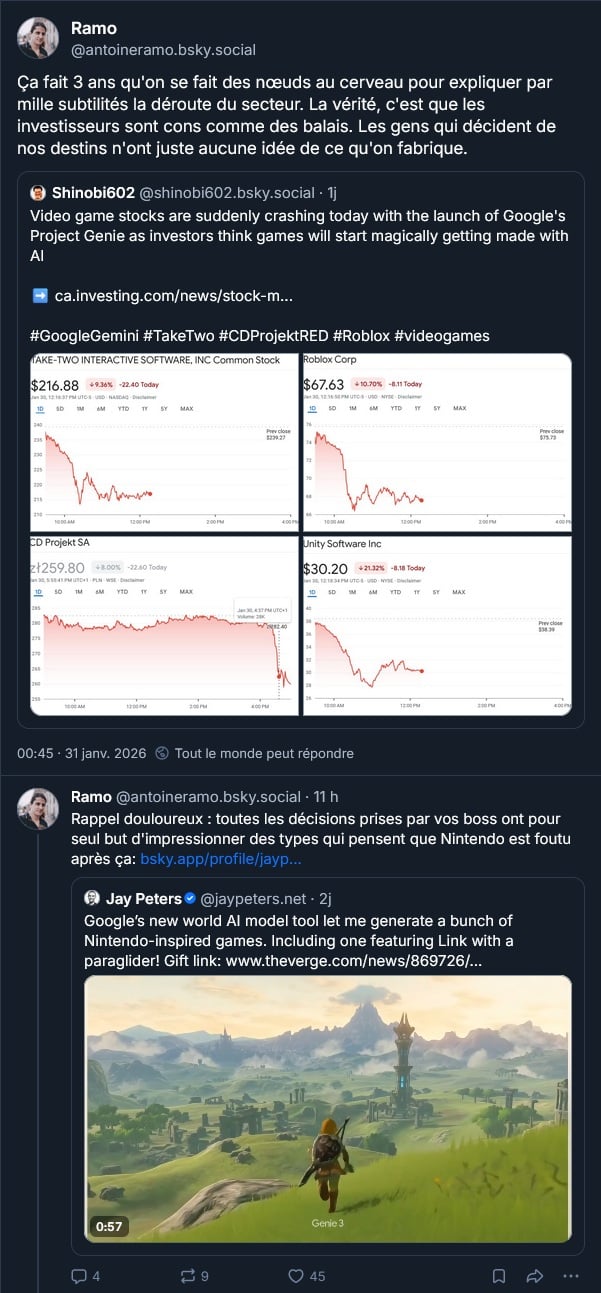Repost using the repost arrows icon
Image resolution: width=601 pixels, height=1293 pixels.
pos(187,1276)
